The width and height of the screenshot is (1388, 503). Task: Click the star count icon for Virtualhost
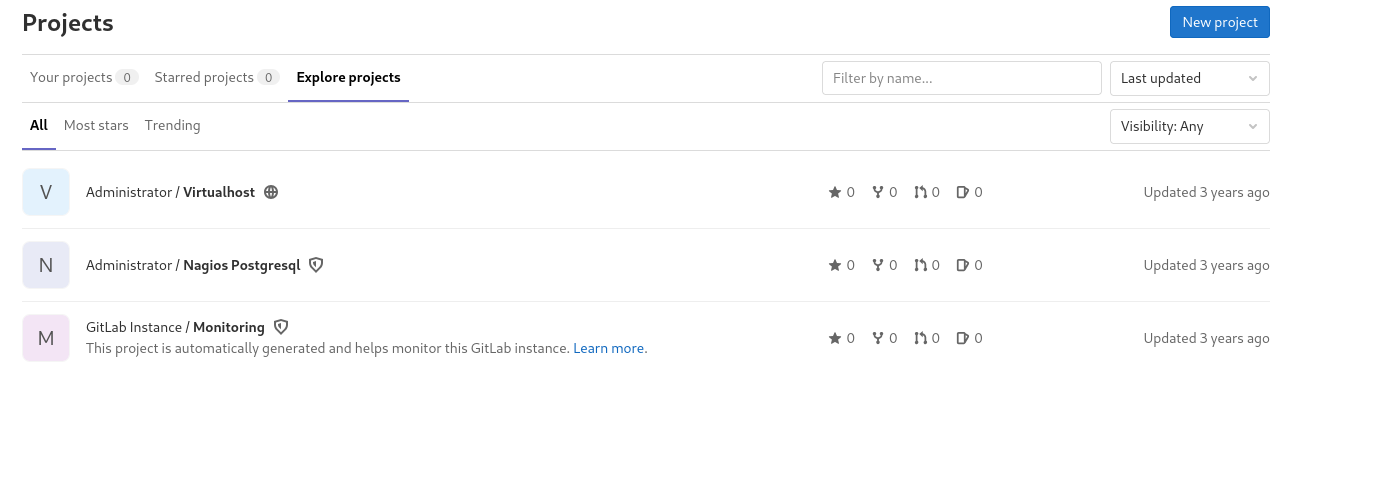click(835, 192)
